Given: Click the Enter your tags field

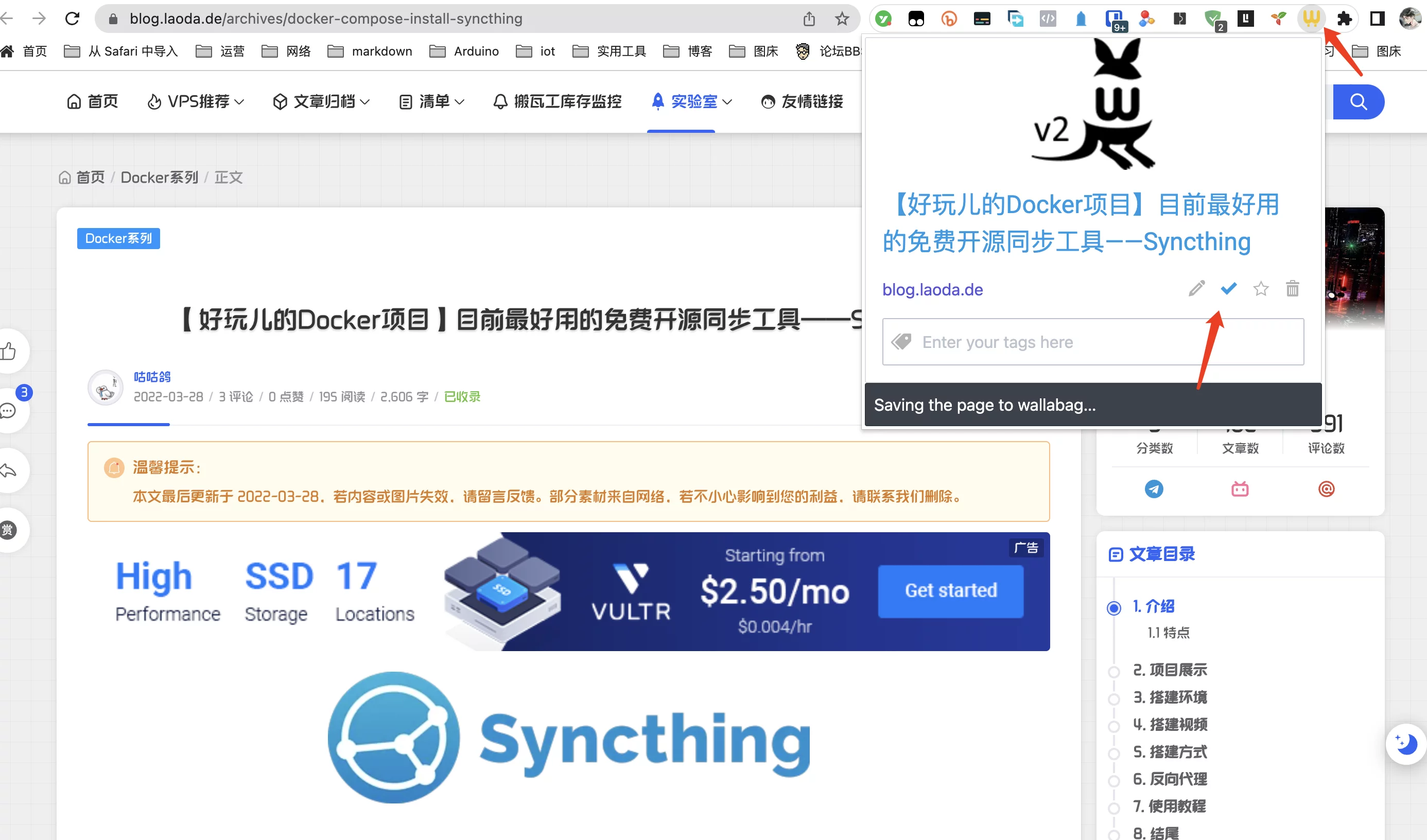Looking at the screenshot, I should (1092, 342).
